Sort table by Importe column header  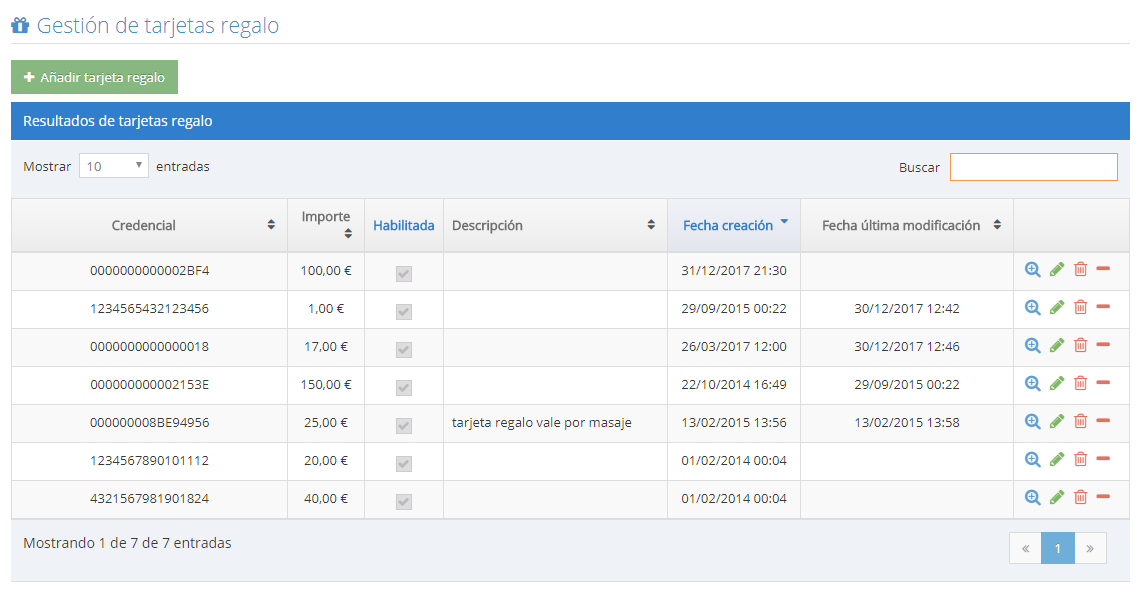tap(326, 224)
